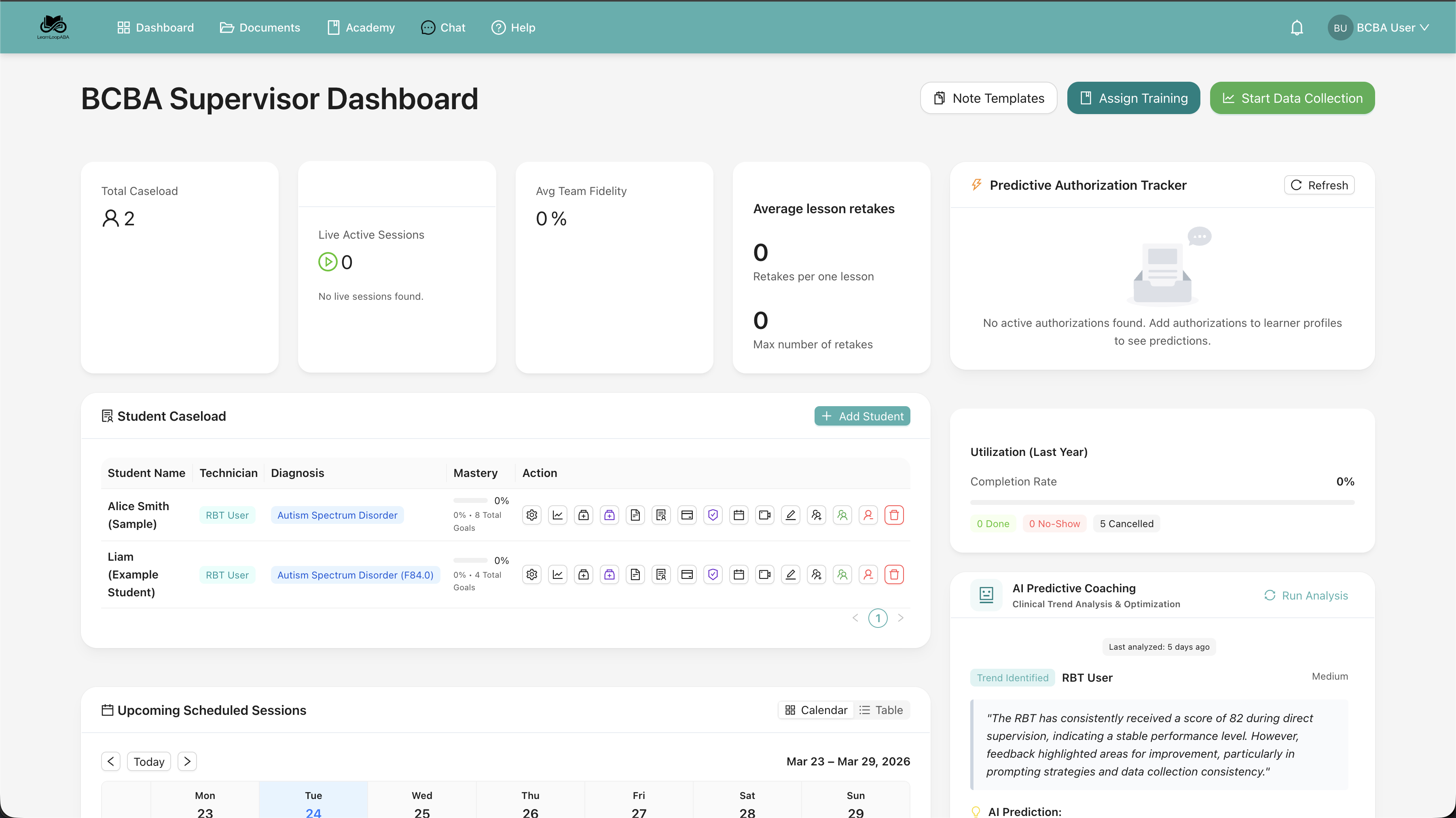Viewport: 1456px width, 818px height.
Task: Select Calendar view for scheduled sessions
Action: point(816,710)
